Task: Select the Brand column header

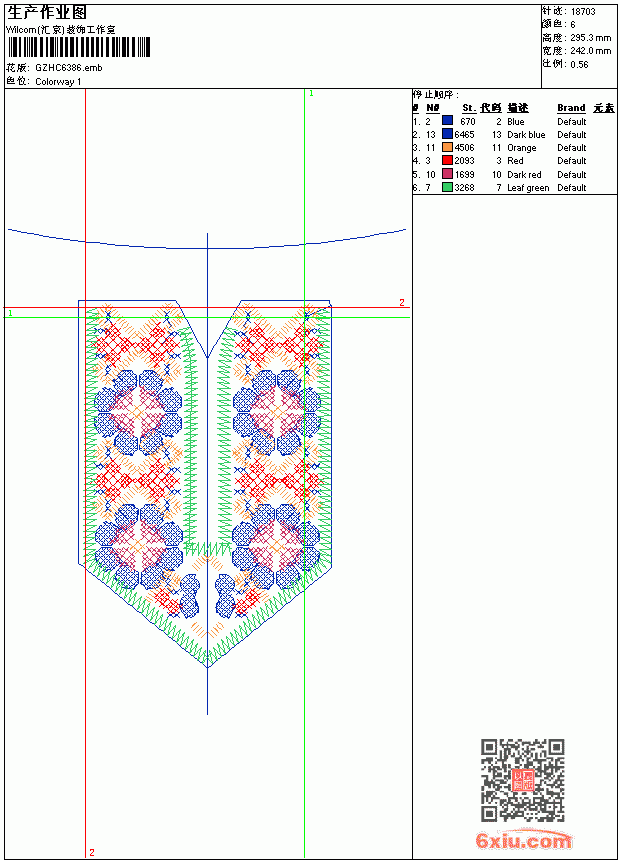Action: (x=571, y=108)
